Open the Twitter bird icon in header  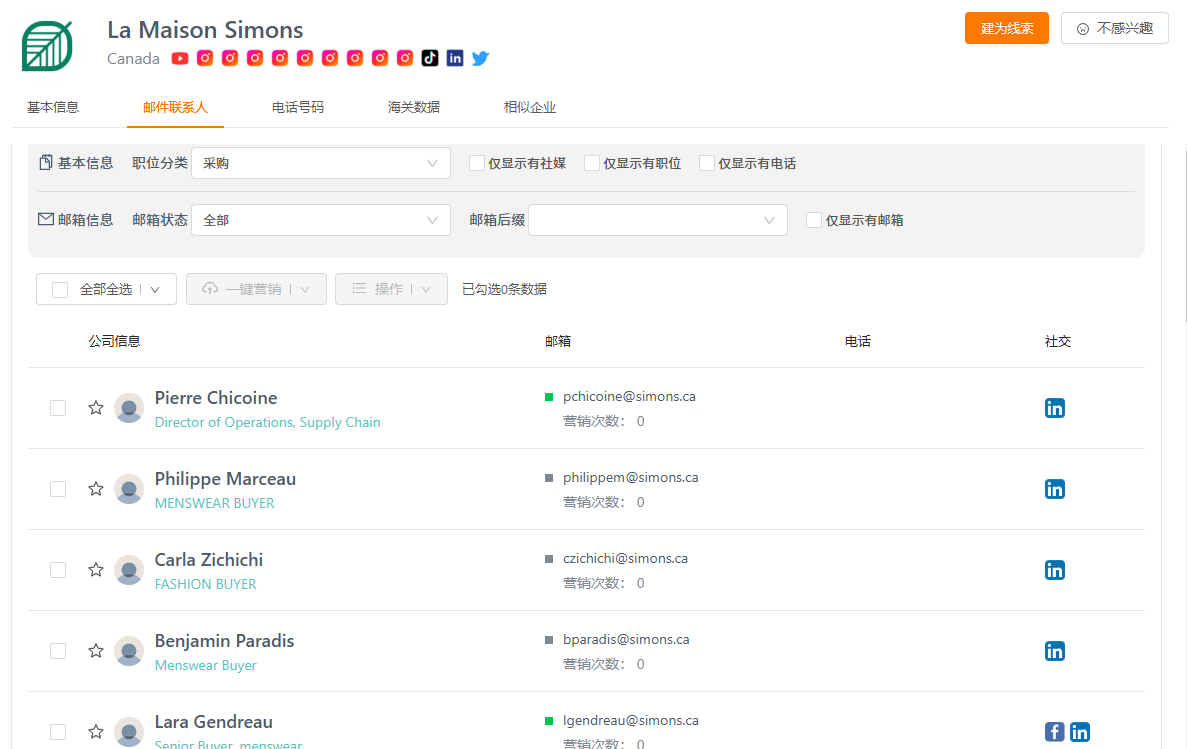481,58
